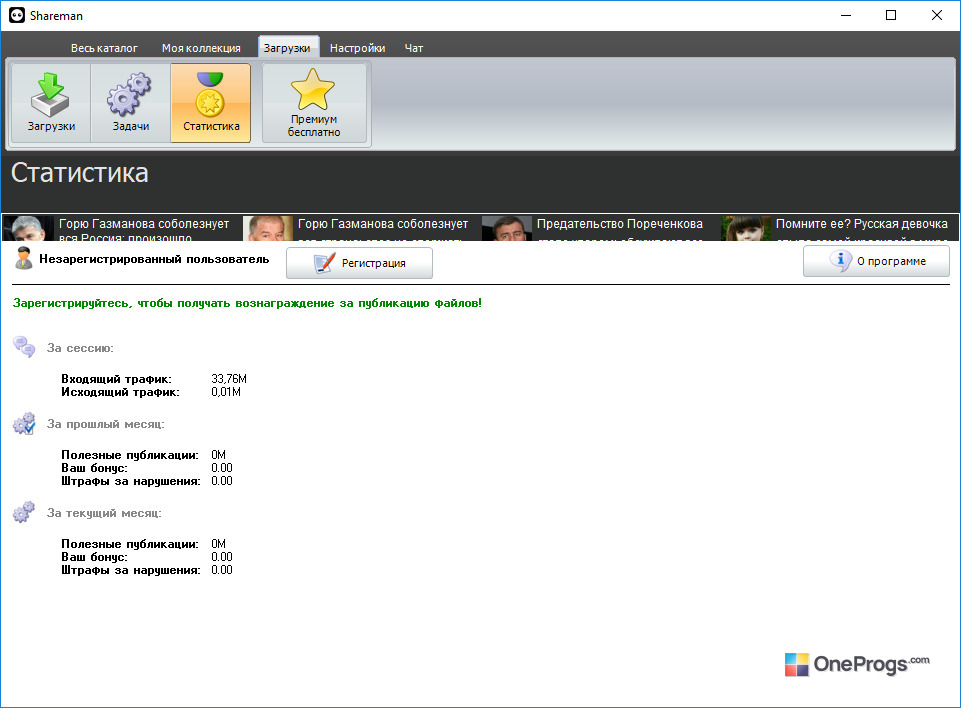This screenshot has height=708, width=961.
Task: Close the Shareman window
Action: coord(936,15)
